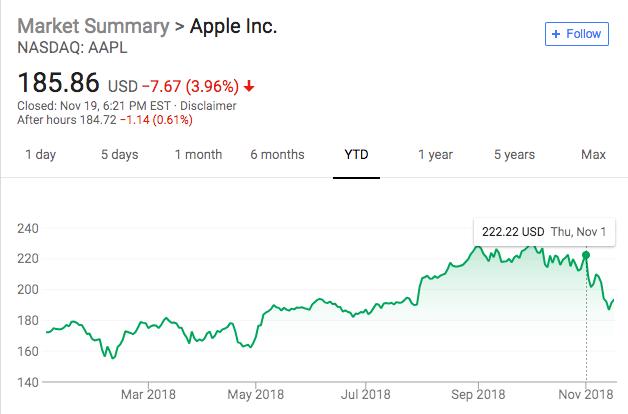Click the Mar 2018 axis label
Viewport: 628px width, 414px height.
coord(148,394)
